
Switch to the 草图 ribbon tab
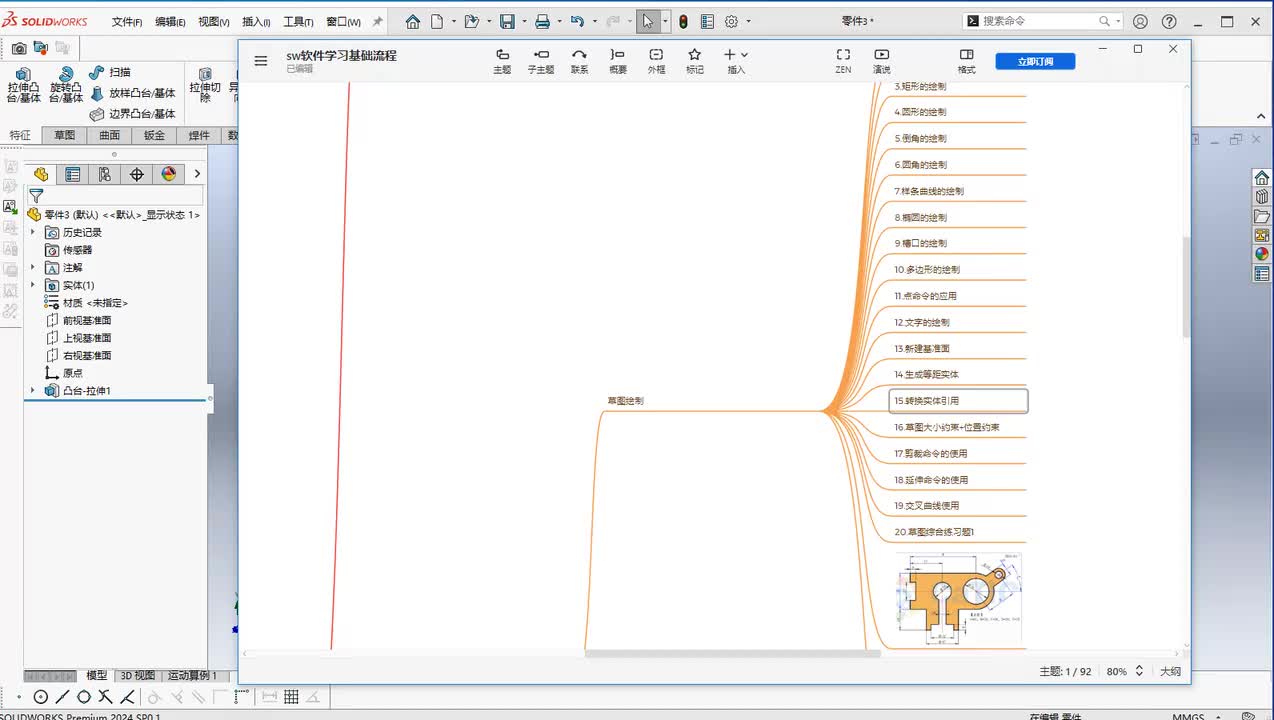[64, 136]
